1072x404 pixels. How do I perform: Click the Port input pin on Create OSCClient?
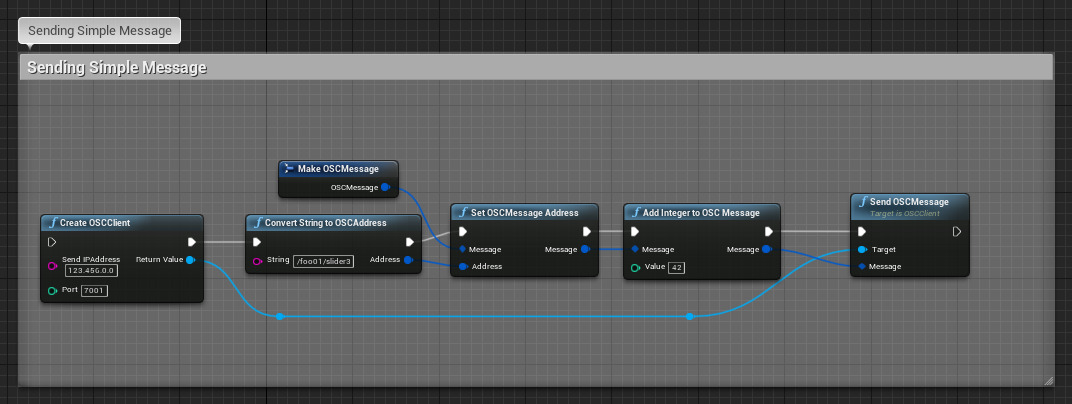(x=52, y=290)
